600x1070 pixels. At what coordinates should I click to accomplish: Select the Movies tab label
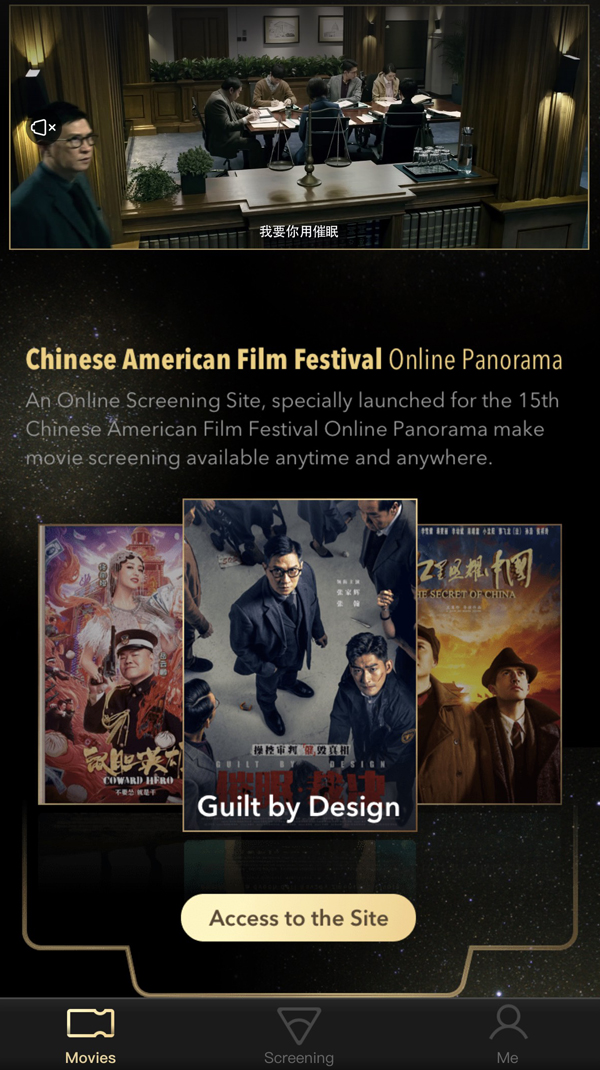[90, 1057]
